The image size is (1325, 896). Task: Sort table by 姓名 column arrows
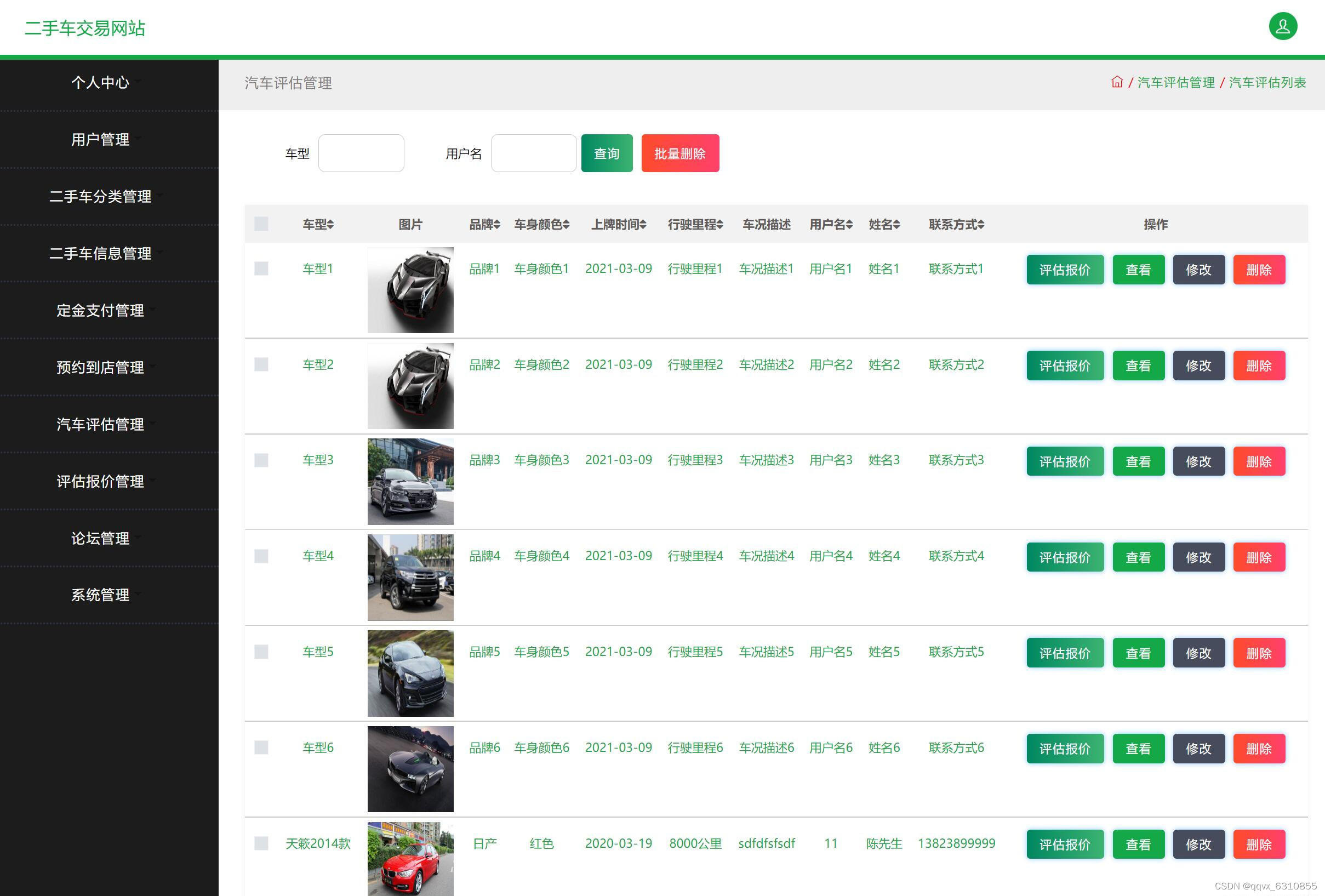pos(897,225)
